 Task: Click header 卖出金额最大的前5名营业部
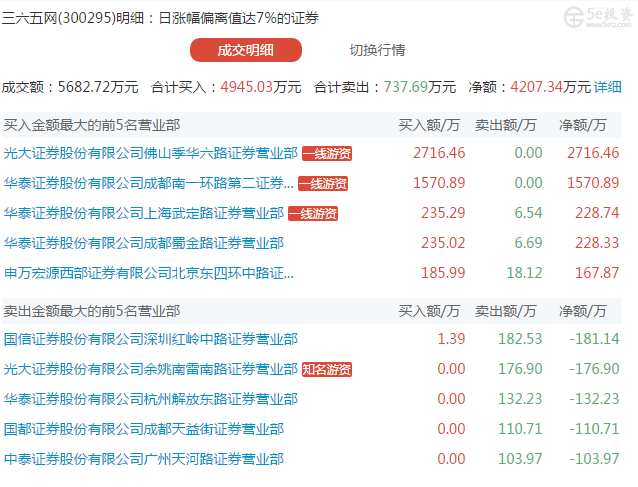point(92,311)
